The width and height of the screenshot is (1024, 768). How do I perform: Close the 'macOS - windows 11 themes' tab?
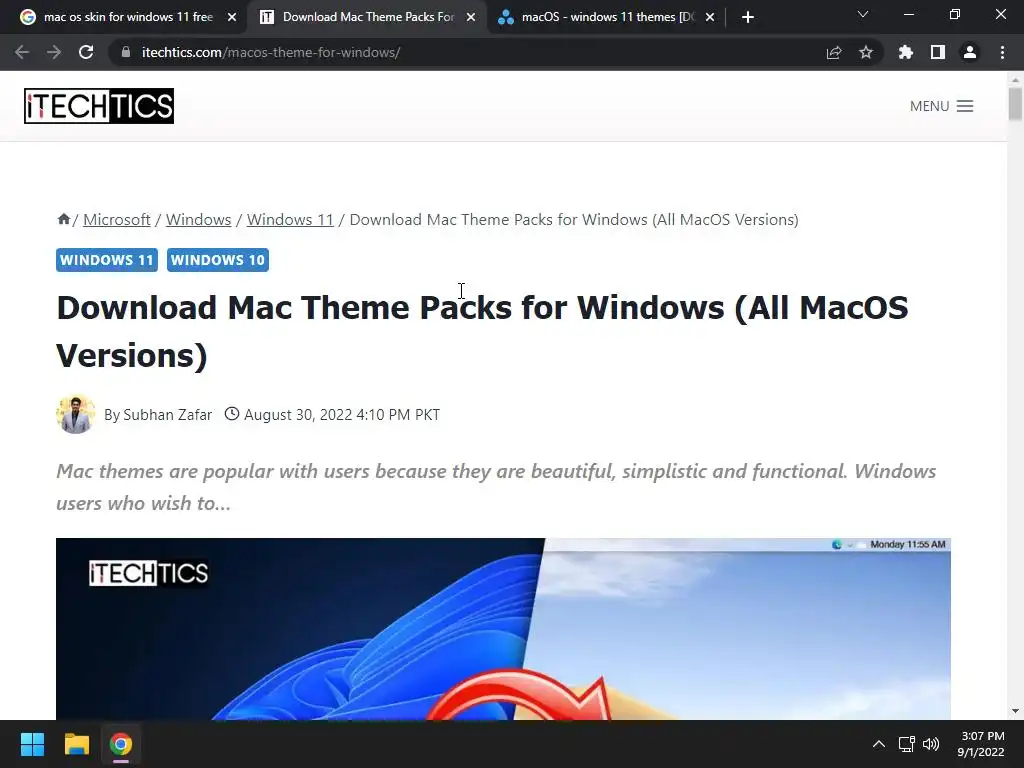click(710, 17)
